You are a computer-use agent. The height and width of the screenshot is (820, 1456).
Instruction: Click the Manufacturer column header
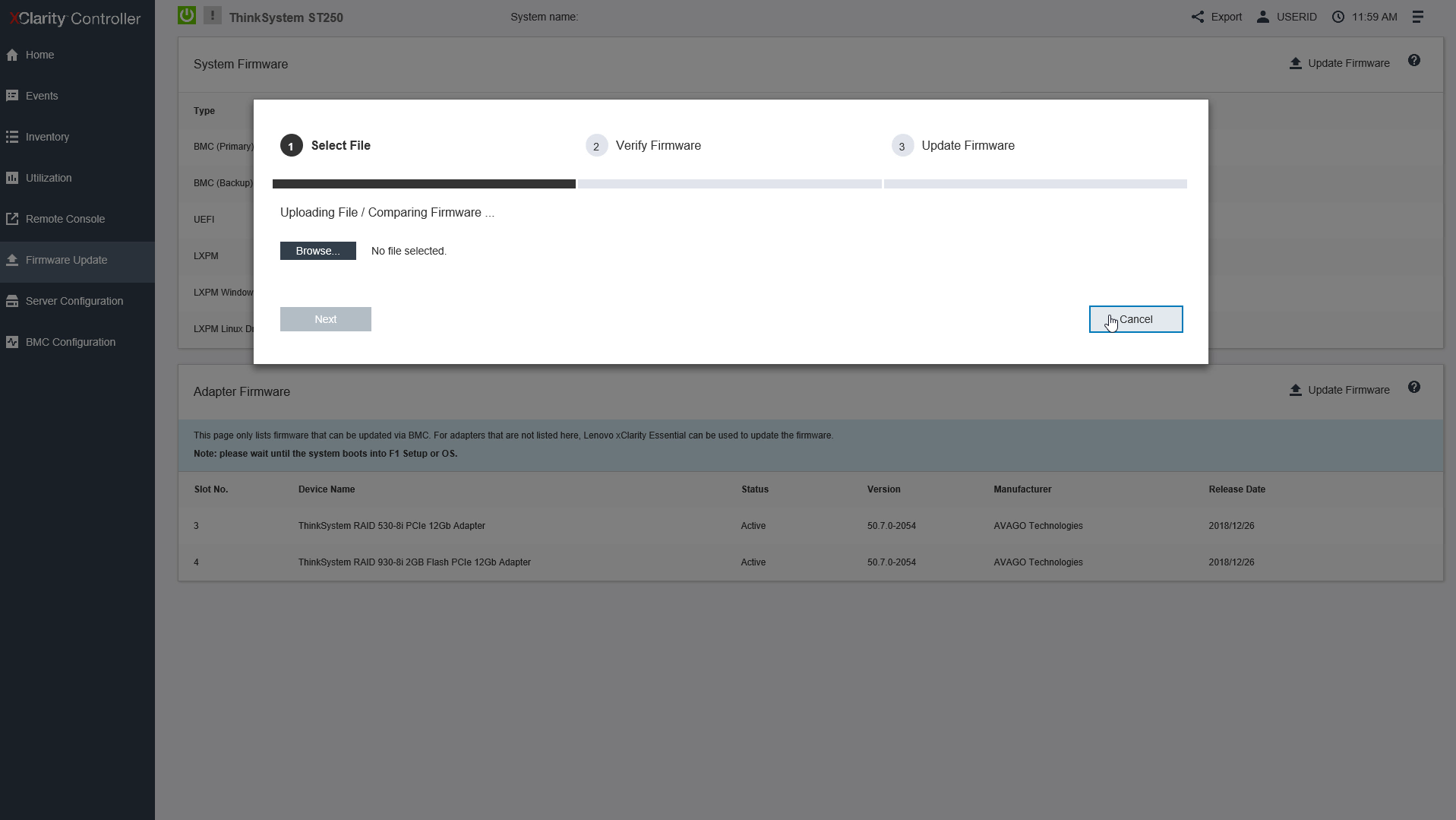coord(1022,489)
